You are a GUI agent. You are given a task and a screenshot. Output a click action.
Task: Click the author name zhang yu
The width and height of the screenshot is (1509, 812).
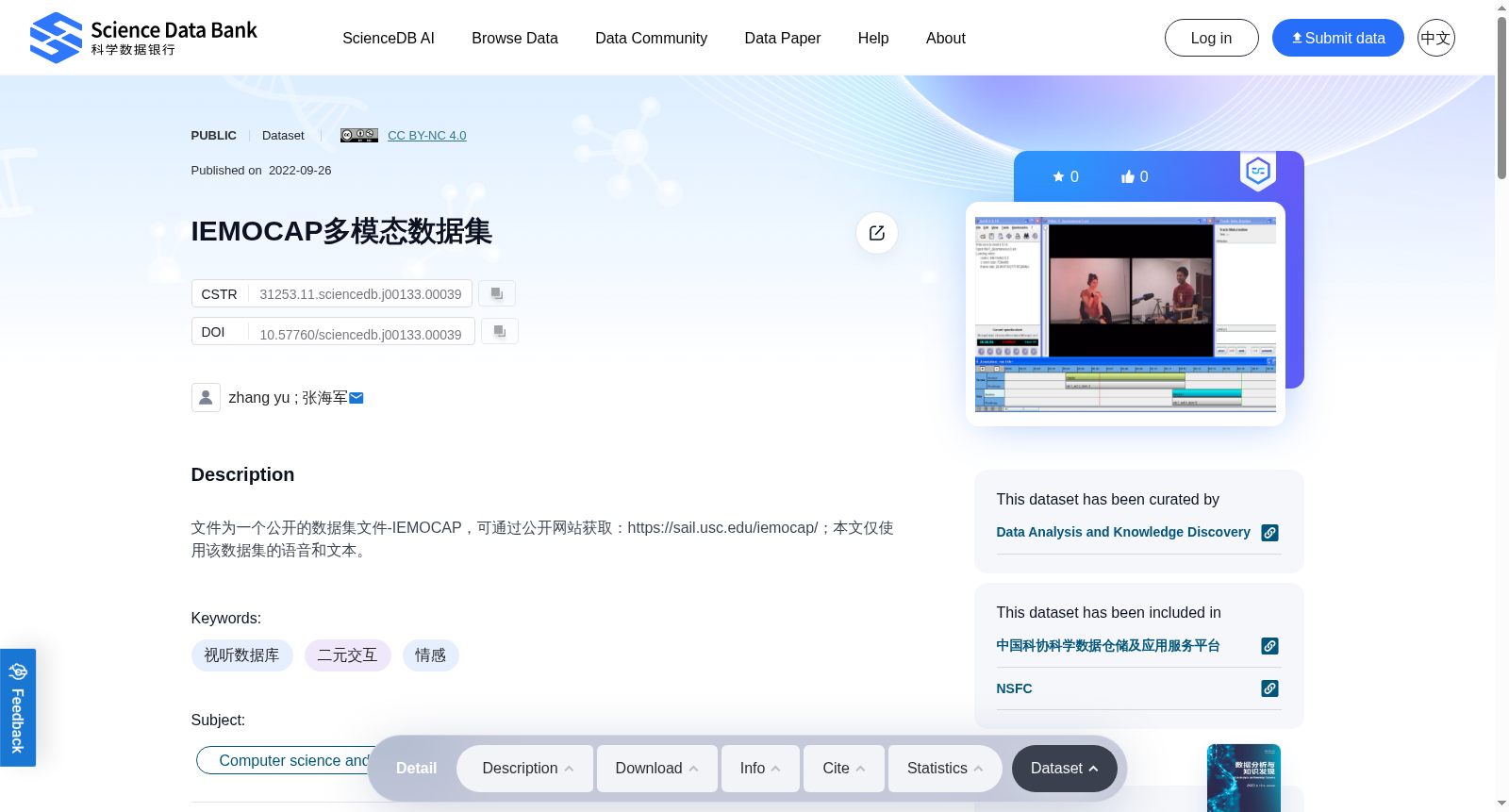click(x=258, y=398)
